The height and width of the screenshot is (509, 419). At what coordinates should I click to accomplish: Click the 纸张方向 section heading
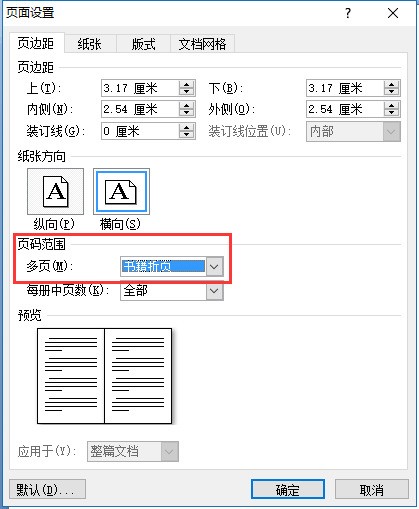[x=41, y=156]
